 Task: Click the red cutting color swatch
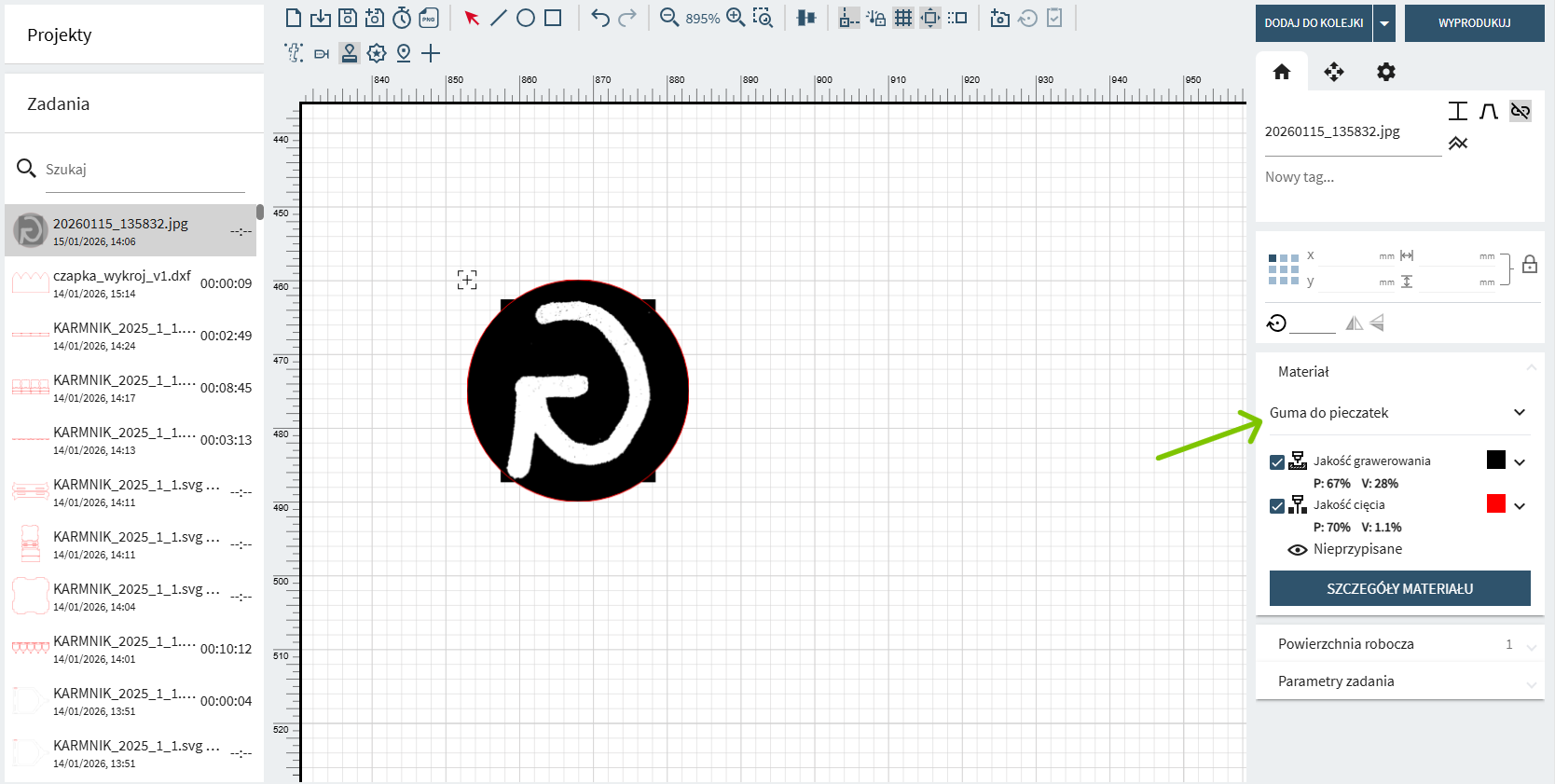point(1496,503)
